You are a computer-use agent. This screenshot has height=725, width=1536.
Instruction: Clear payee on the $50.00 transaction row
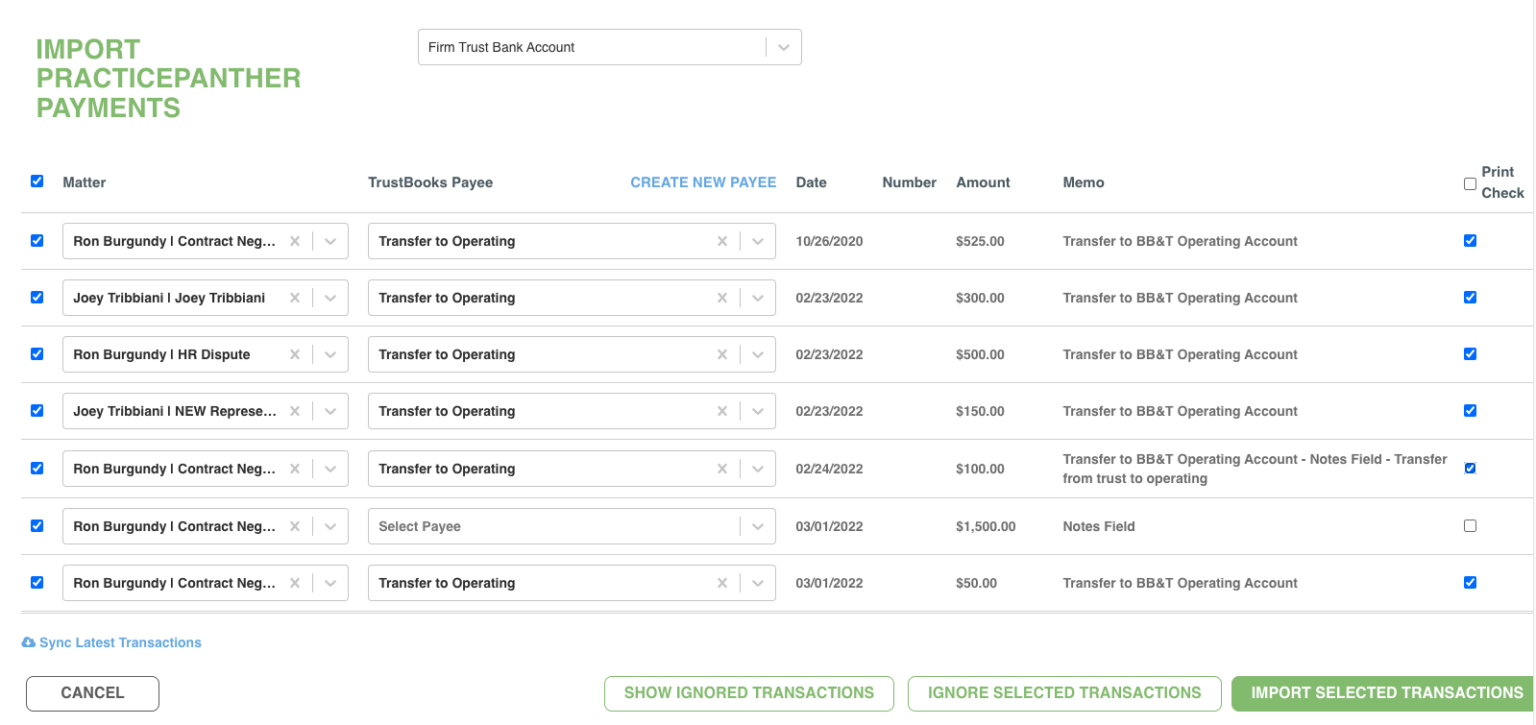(x=722, y=583)
